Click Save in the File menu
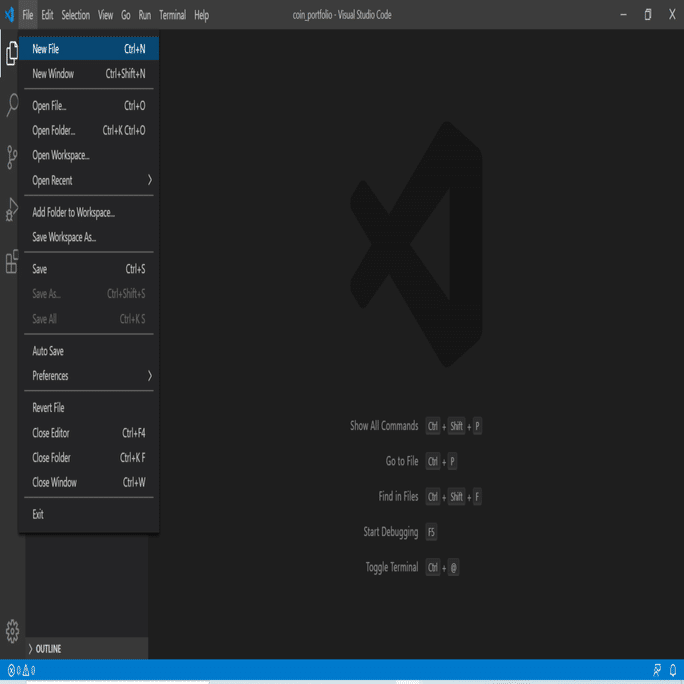This screenshot has width=684, height=684. 89,269
